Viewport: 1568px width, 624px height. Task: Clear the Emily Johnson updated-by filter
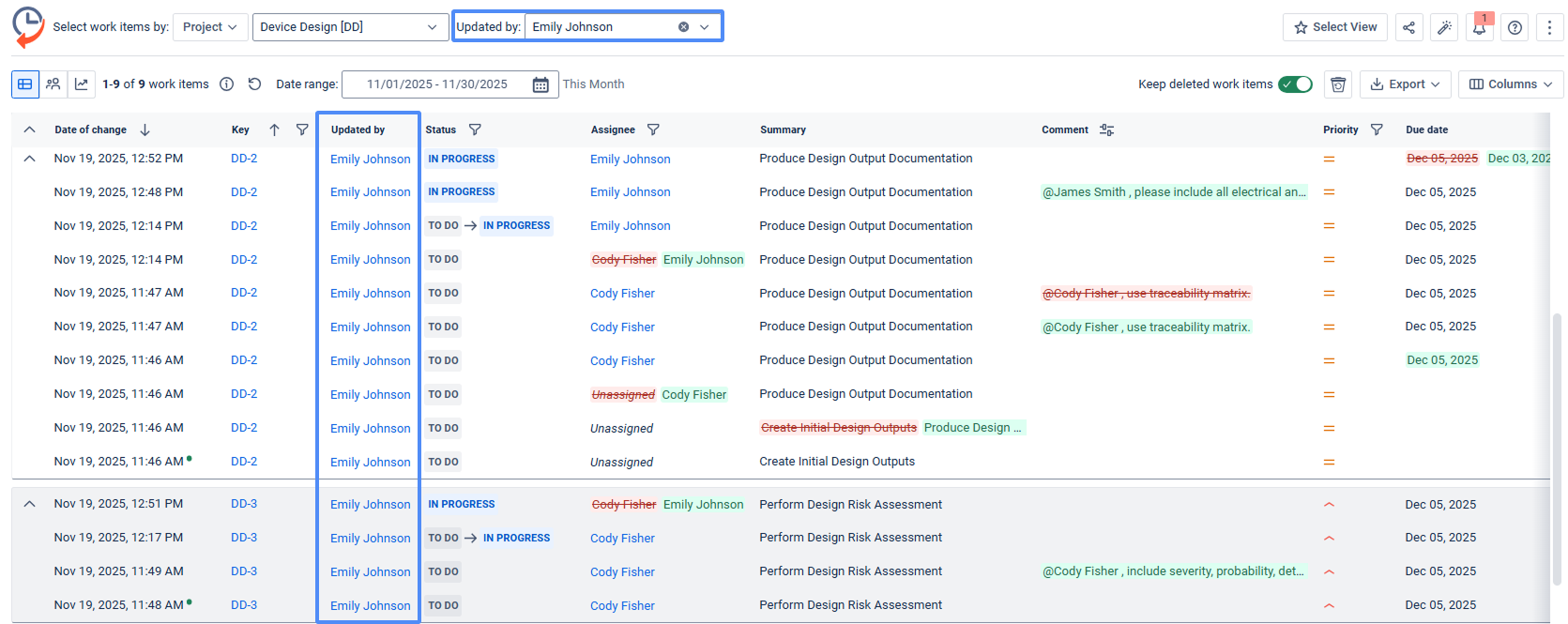coord(683,27)
